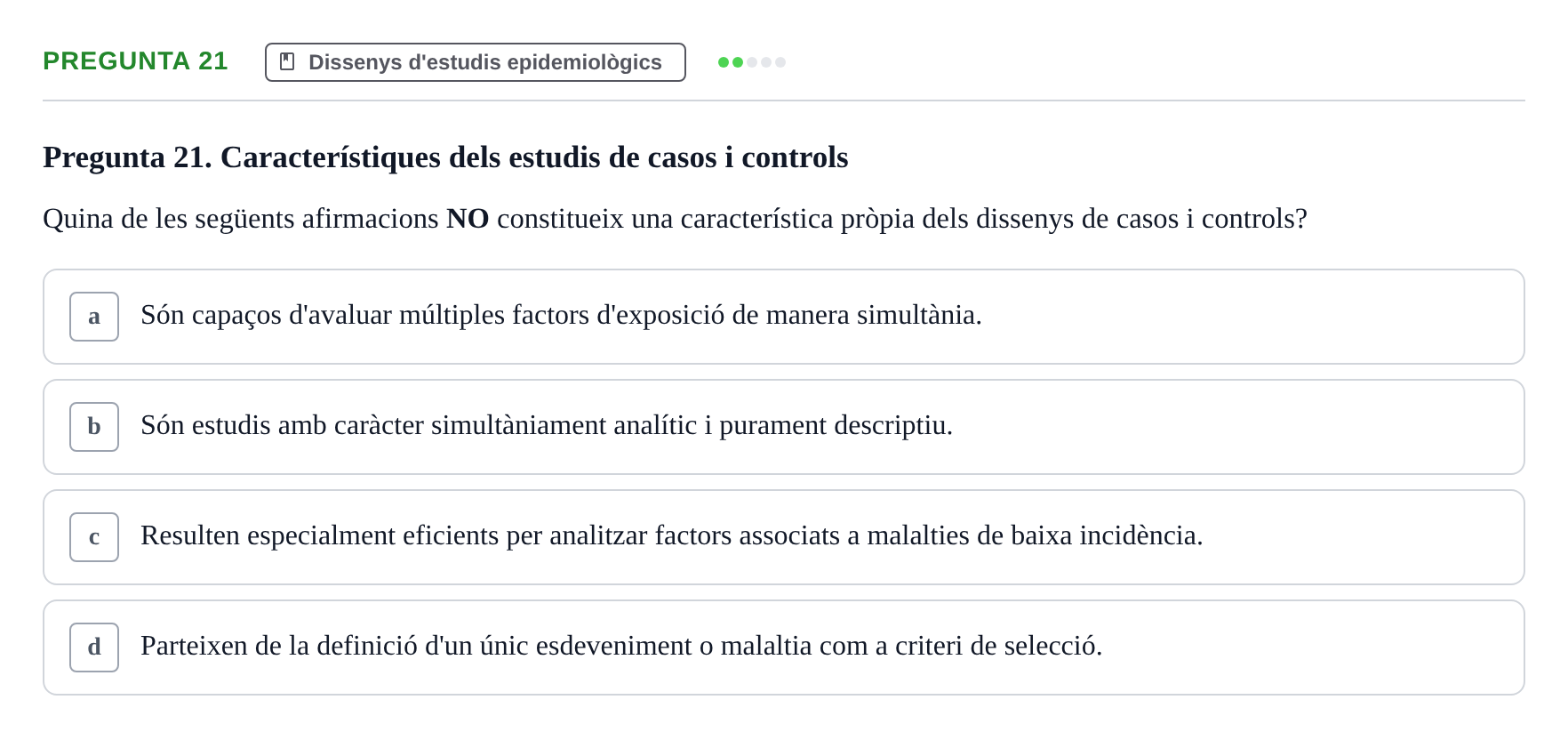The height and width of the screenshot is (740, 1568).
Task: Click the title "Característiques dels estudis de casos i controls"
Action: (x=534, y=157)
